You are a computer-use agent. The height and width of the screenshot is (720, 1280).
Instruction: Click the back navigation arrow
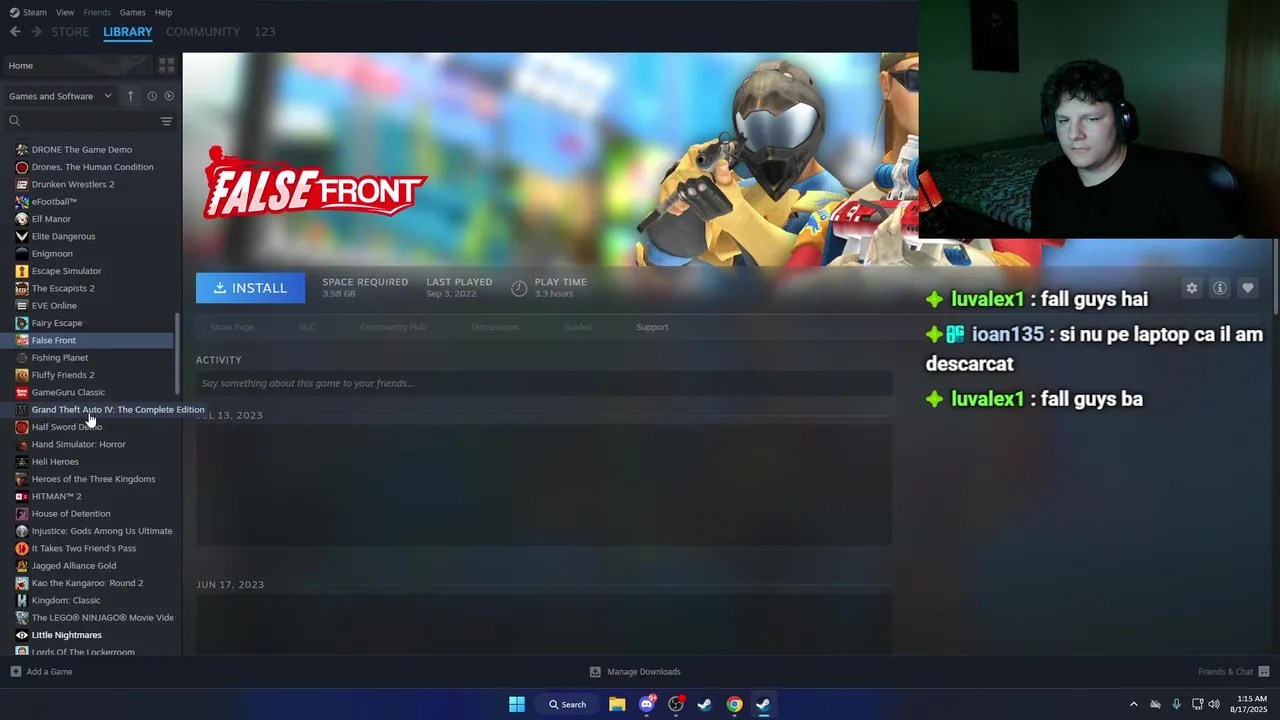tap(15, 32)
